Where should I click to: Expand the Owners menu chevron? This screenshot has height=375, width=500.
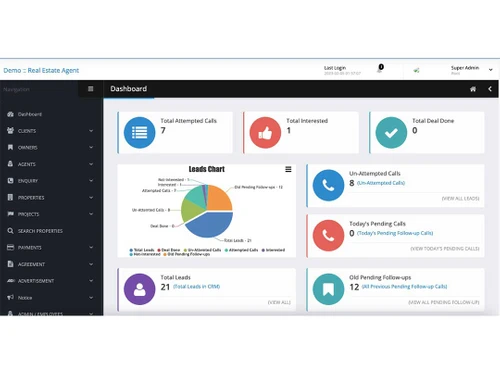tap(91, 147)
